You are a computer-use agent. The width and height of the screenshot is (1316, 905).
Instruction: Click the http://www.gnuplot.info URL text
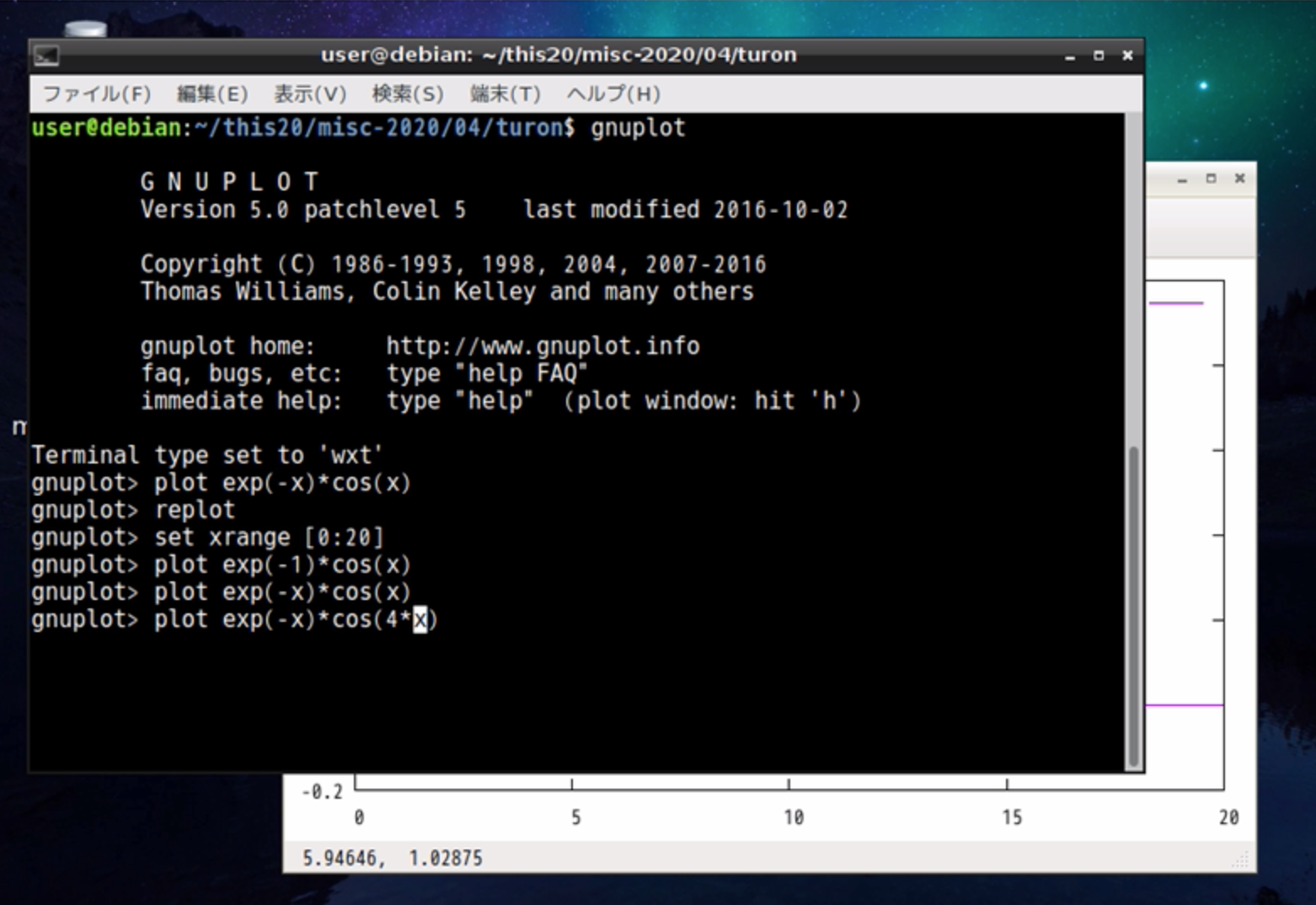pos(543,345)
